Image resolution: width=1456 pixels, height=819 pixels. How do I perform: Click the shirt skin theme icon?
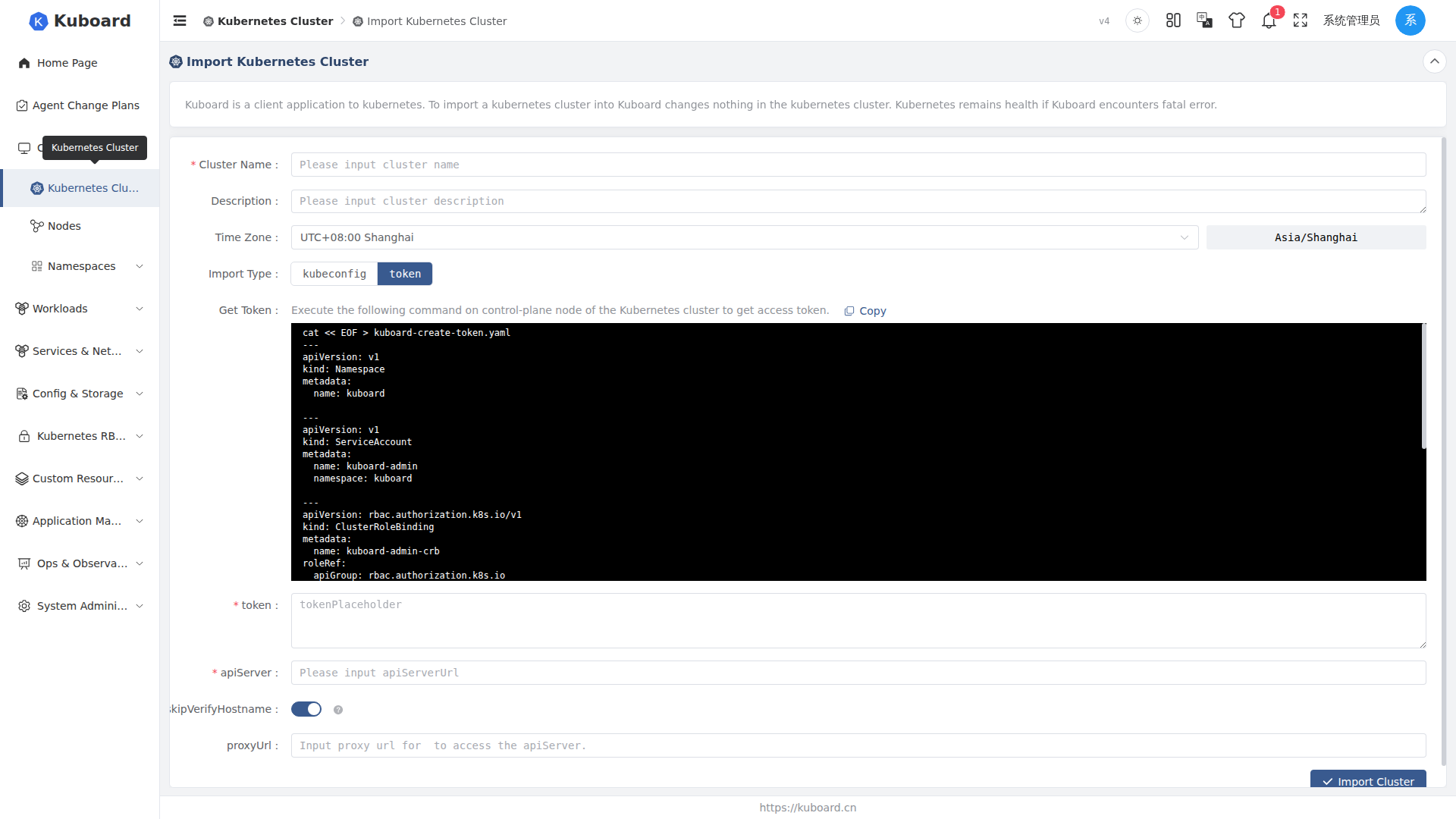[x=1237, y=20]
